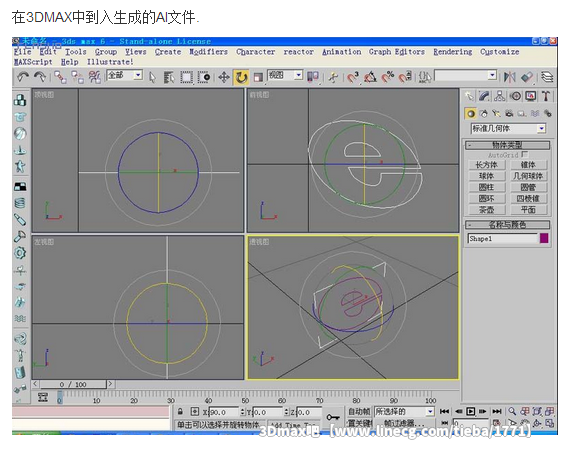Switch to the Create command panel tab
The width and height of the screenshot is (571, 450).
[469, 96]
